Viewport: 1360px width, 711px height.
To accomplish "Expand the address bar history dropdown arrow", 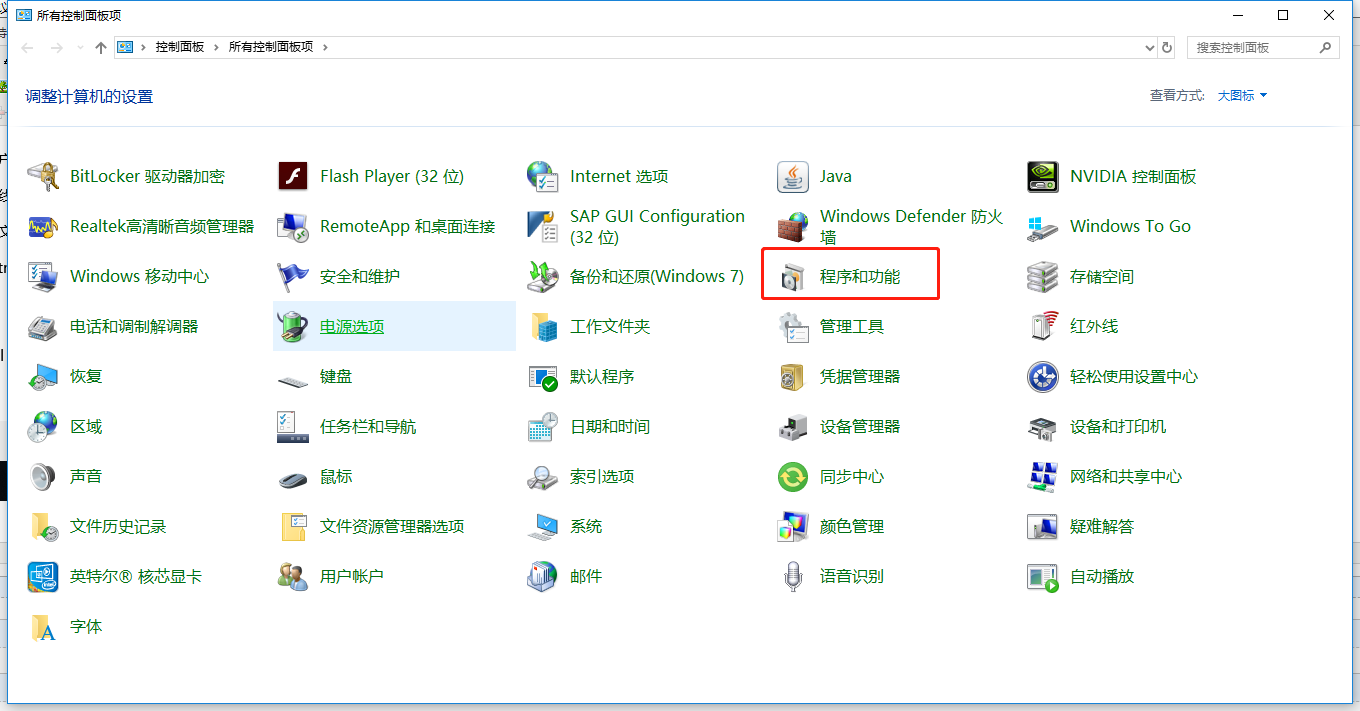I will coord(1149,47).
